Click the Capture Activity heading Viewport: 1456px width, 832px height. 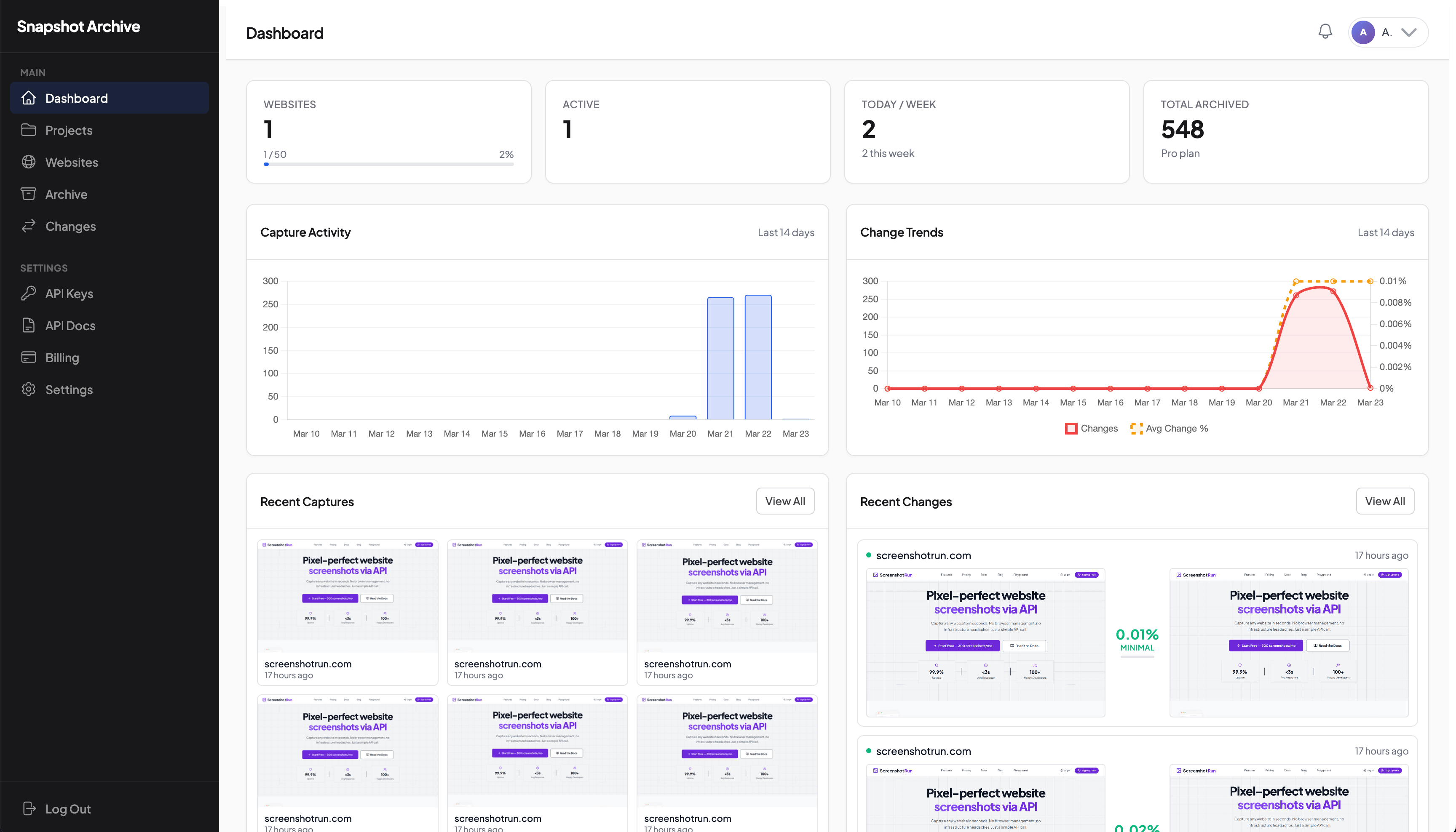(305, 232)
